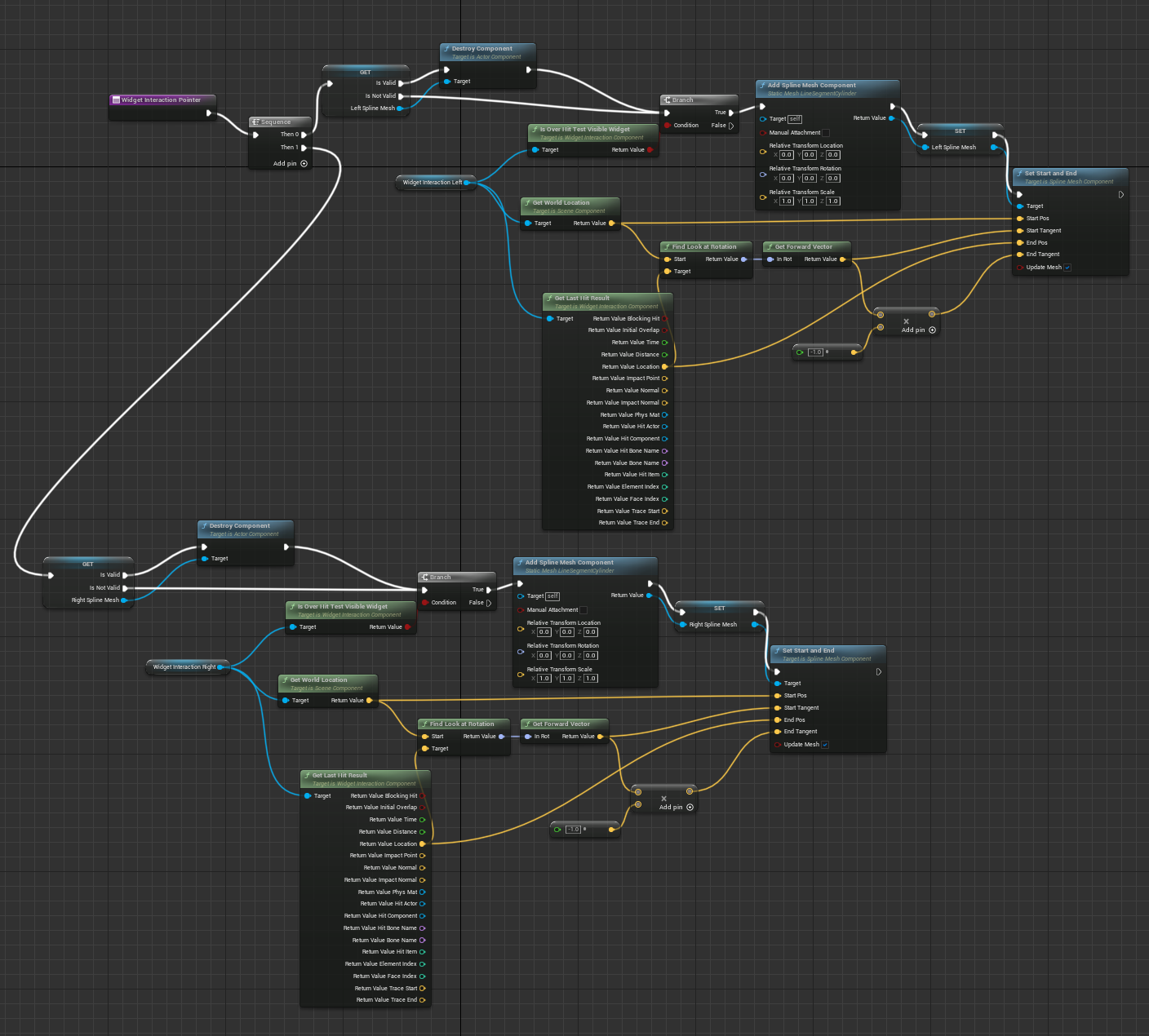1149x1036 pixels.
Task: Click Is Valid pin on Left Spline Mesh getter
Action: [x=400, y=83]
